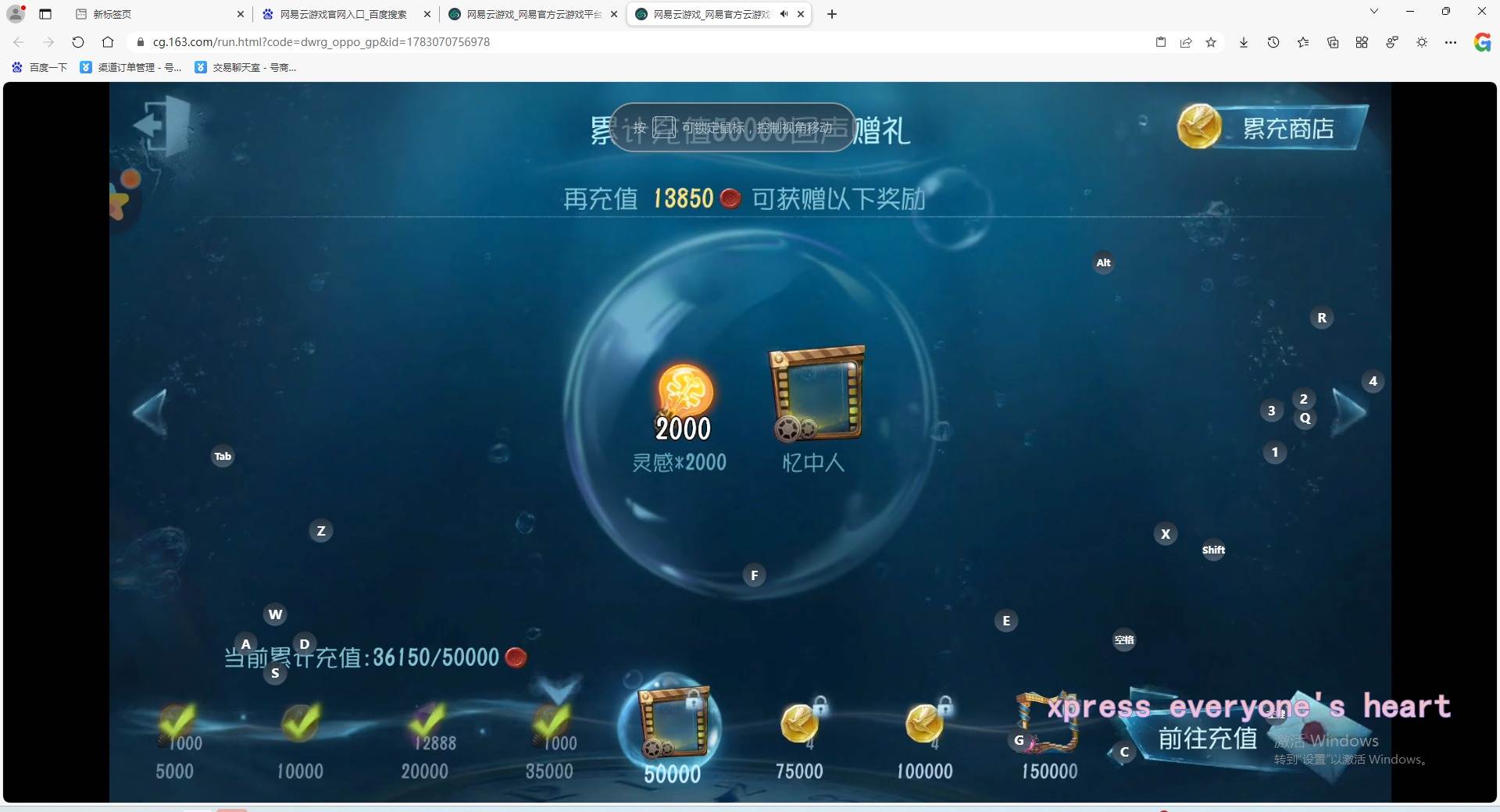
Task: Bookmark this page with star icon
Action: [x=1211, y=42]
